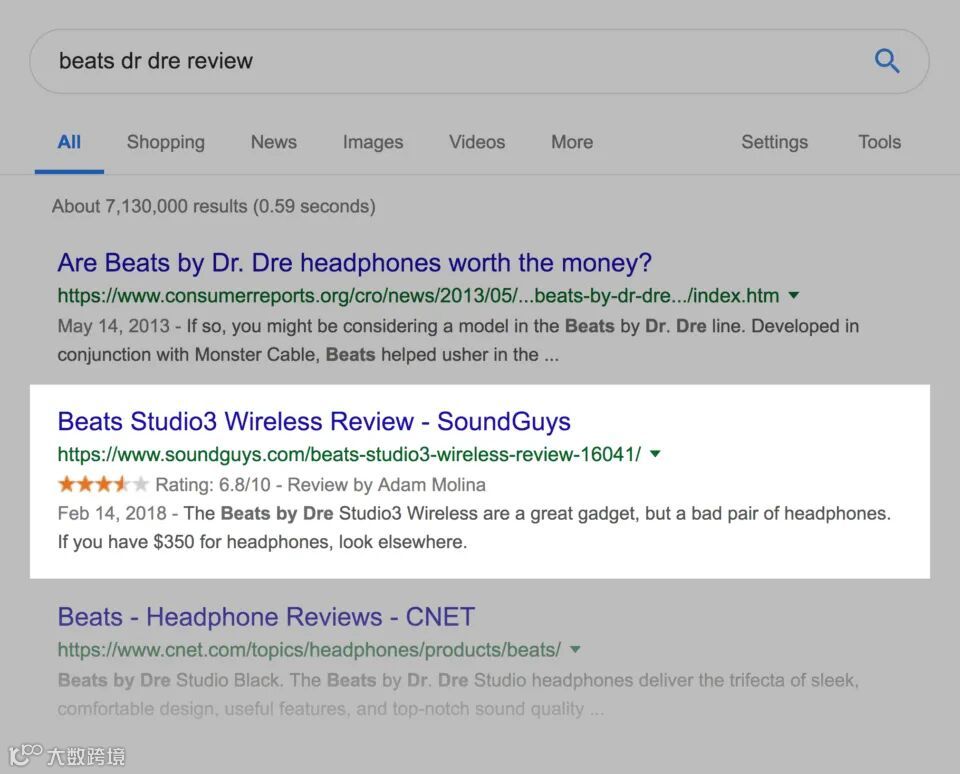Click the blue search magnifier icon
The height and width of the screenshot is (774, 960).
pos(887,61)
